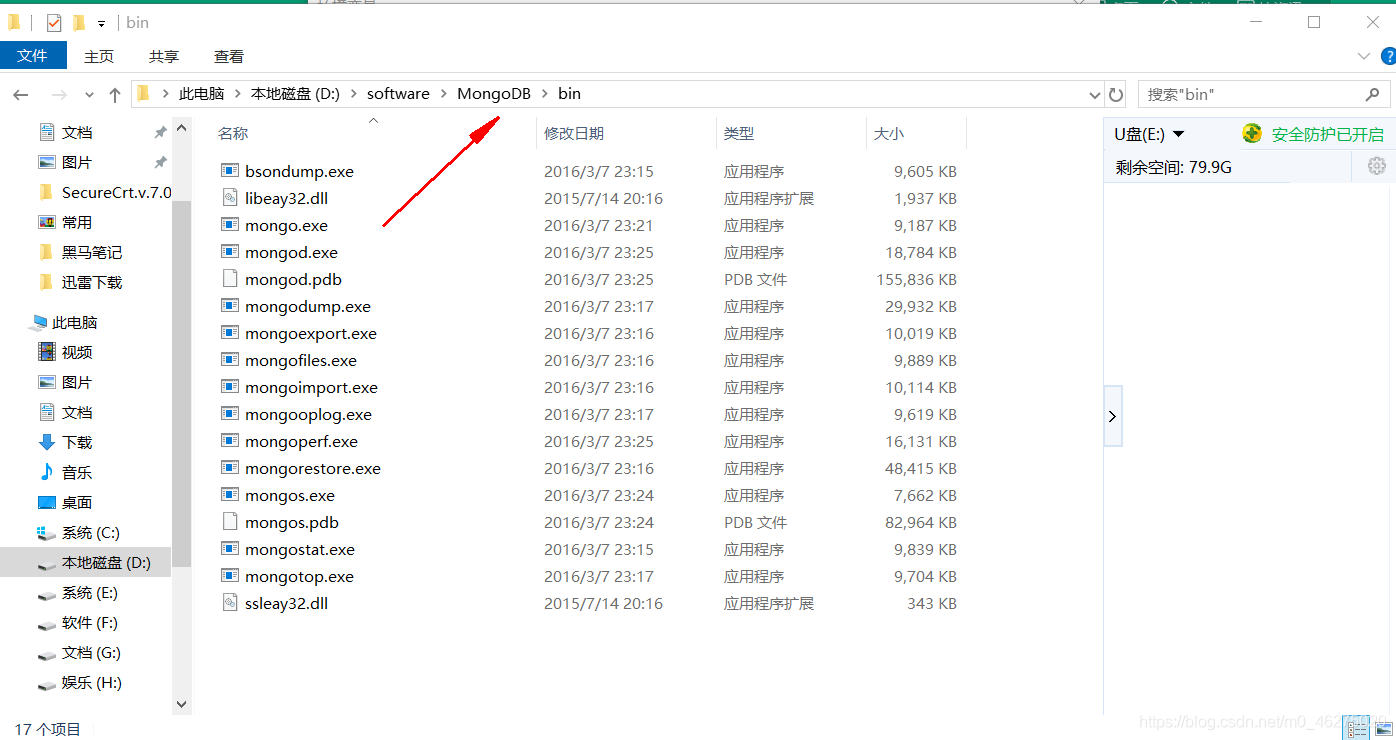Open the U盘(E:) dropdown
The height and width of the screenshot is (740, 1396).
1149,134
